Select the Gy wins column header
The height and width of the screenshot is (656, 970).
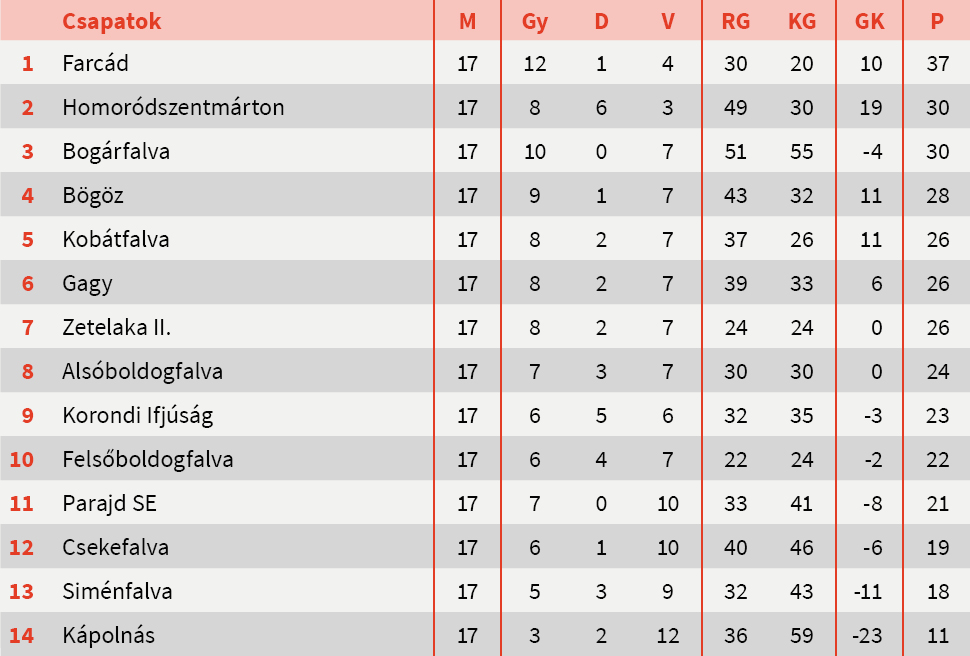[535, 21]
